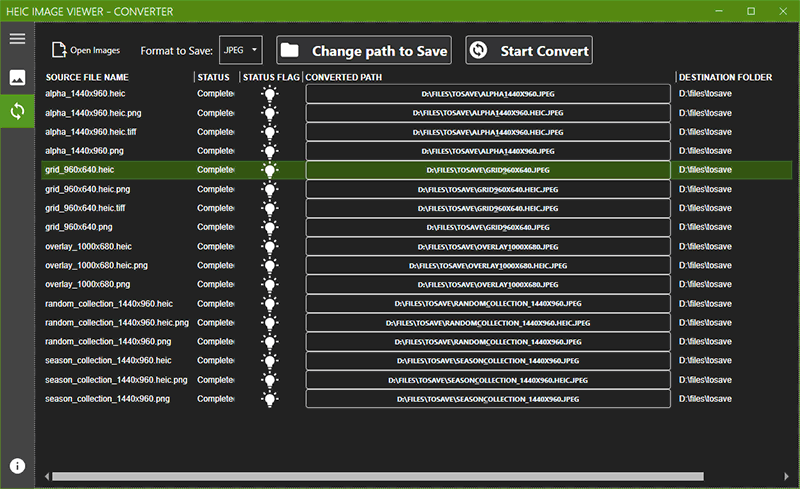The width and height of the screenshot is (800, 489).
Task: Click the Open Images file icon
Action: pyautogui.click(x=59, y=50)
